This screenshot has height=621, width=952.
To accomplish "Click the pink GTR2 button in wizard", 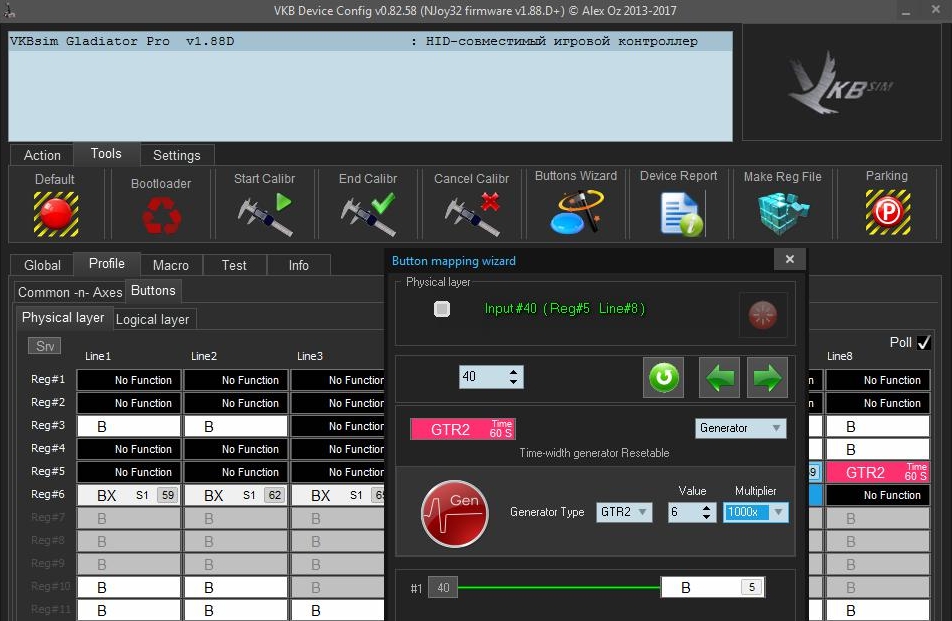I will point(463,429).
